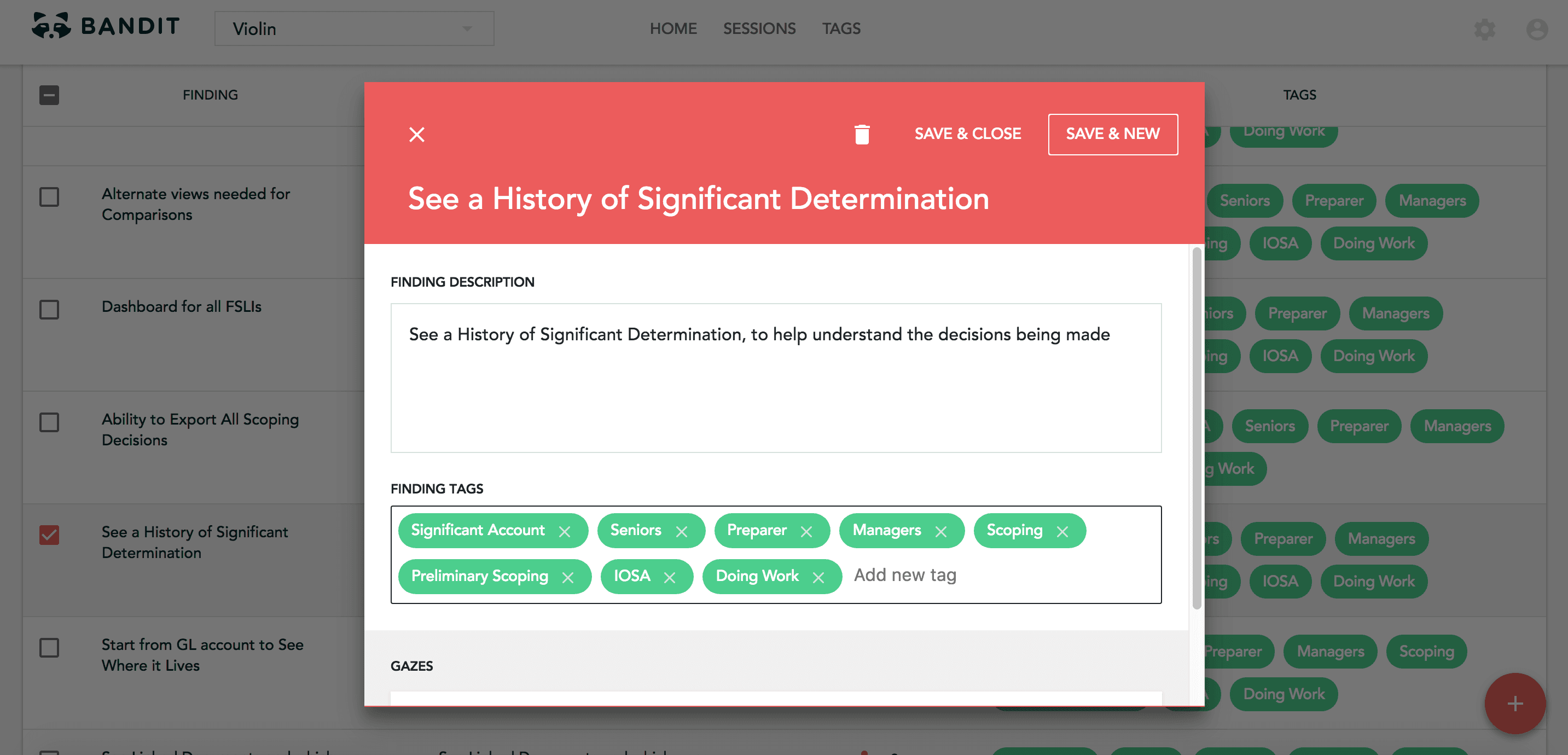Open the Alternate views needed for Comparisons finding
The width and height of the screenshot is (1568, 755).
[x=195, y=204]
